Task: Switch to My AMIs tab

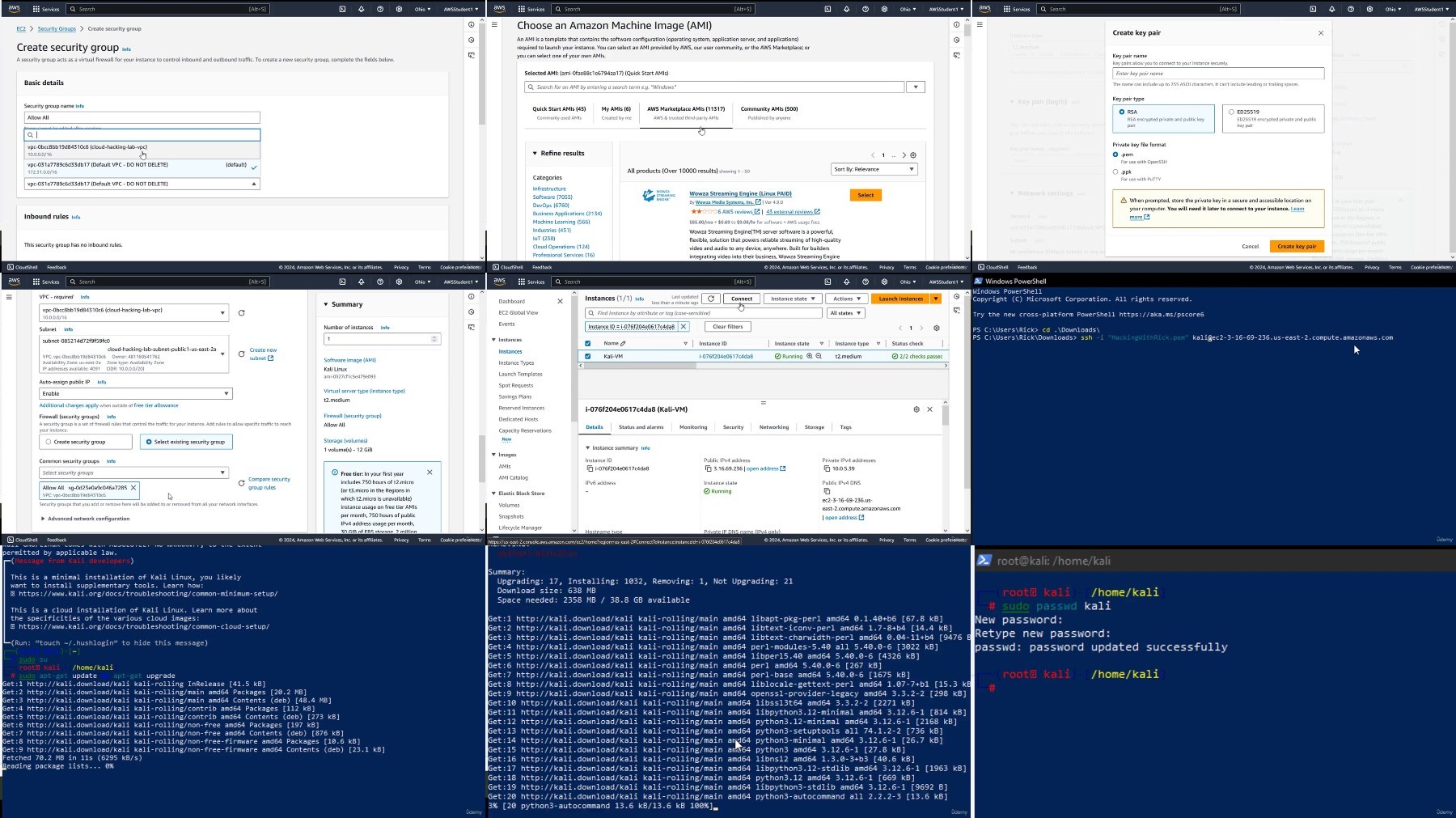Action: [x=616, y=112]
